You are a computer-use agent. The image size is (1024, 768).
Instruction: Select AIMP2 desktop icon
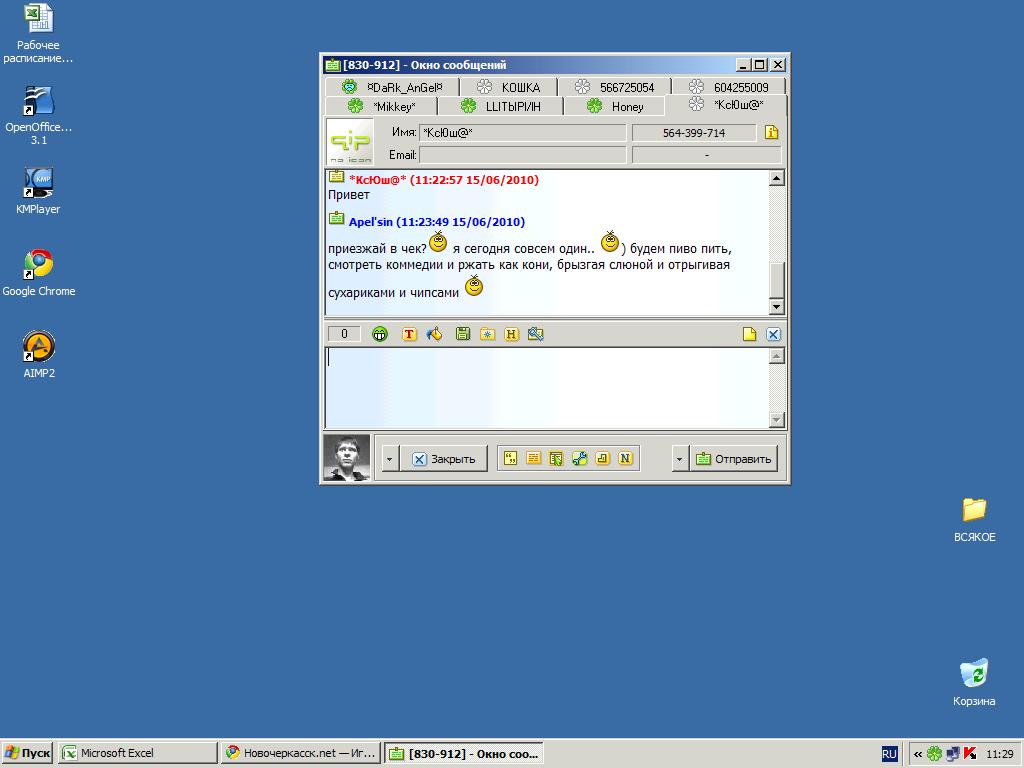tap(39, 355)
